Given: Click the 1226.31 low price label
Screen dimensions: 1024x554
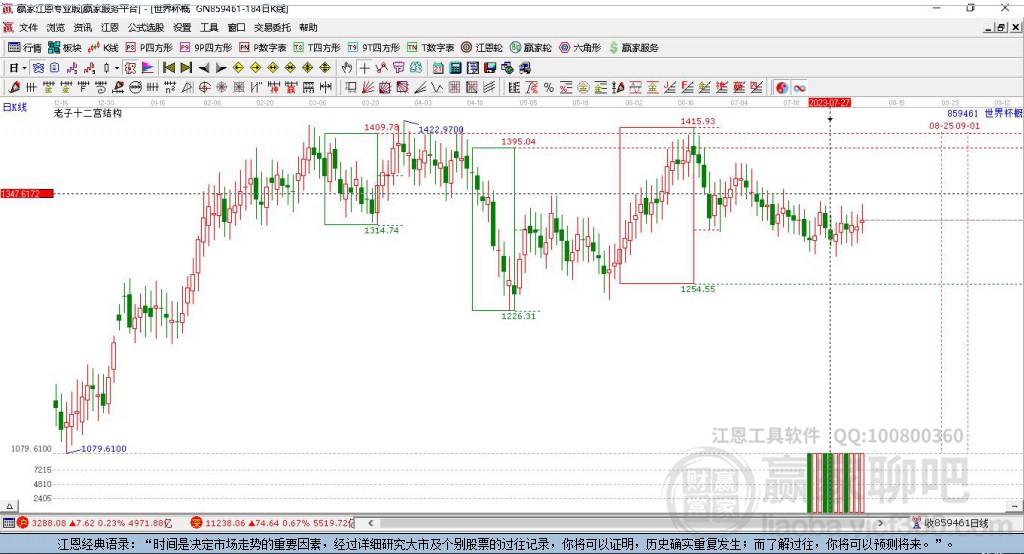Looking at the screenshot, I should (518, 316).
